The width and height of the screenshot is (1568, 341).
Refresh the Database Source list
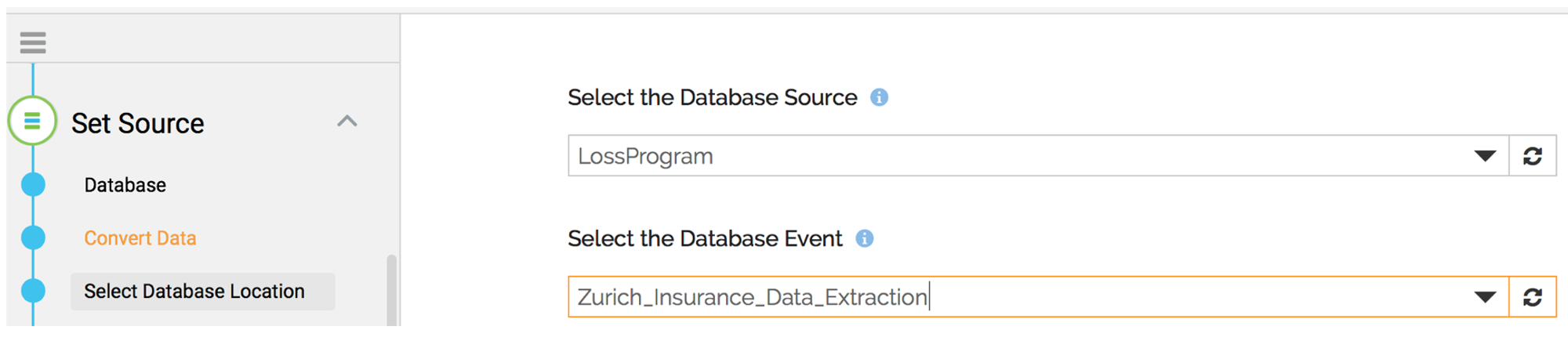[1532, 156]
